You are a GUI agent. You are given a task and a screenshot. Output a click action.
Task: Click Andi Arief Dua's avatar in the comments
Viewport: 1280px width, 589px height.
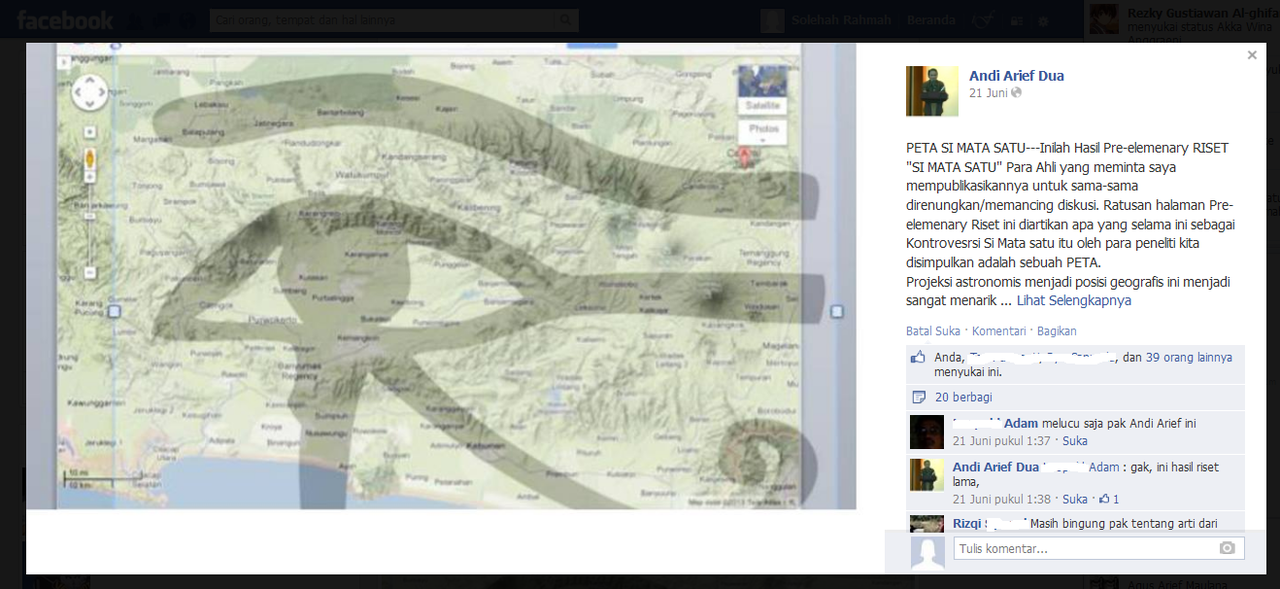tap(927, 474)
